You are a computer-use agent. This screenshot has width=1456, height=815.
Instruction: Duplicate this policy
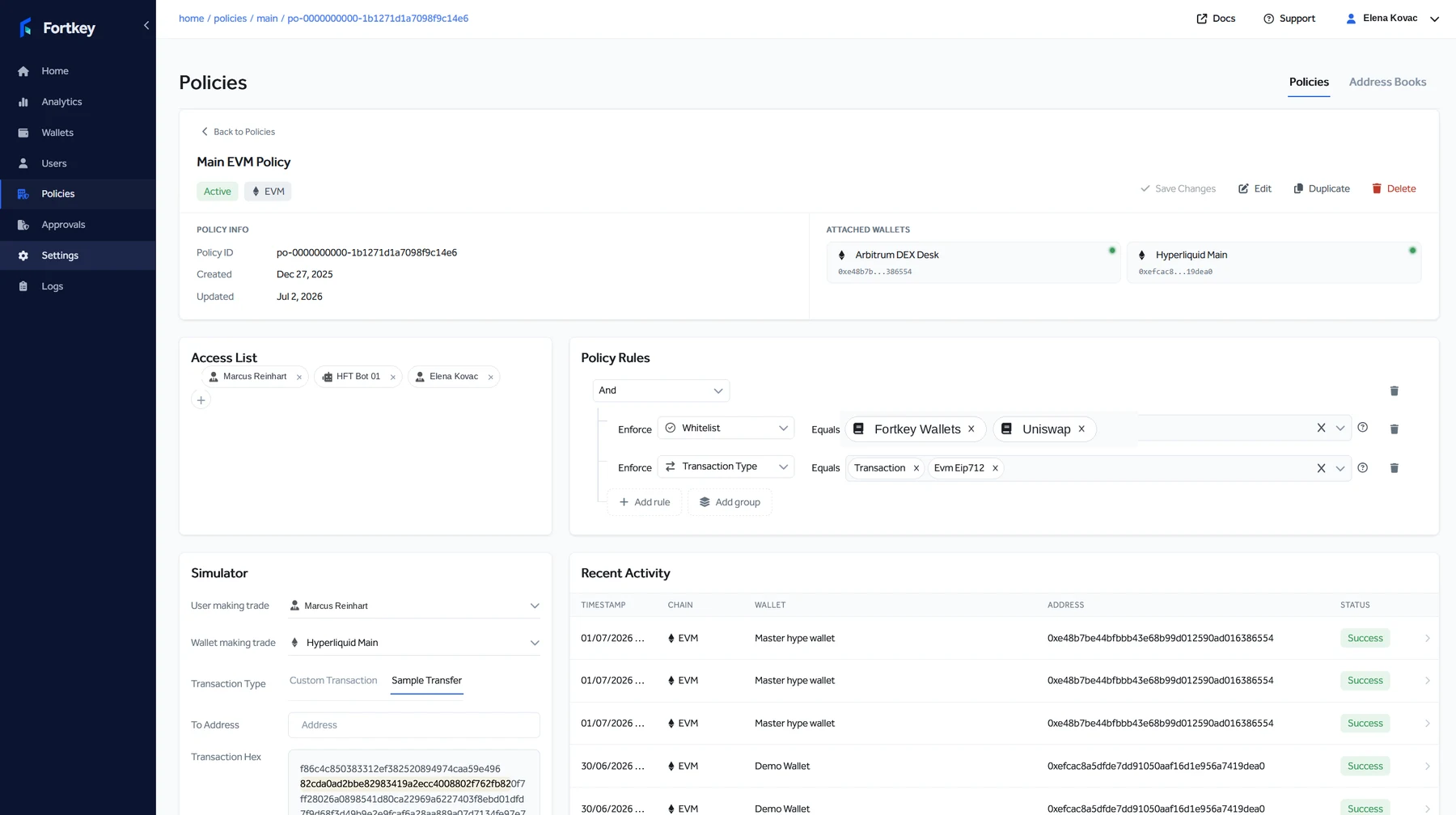point(1321,189)
